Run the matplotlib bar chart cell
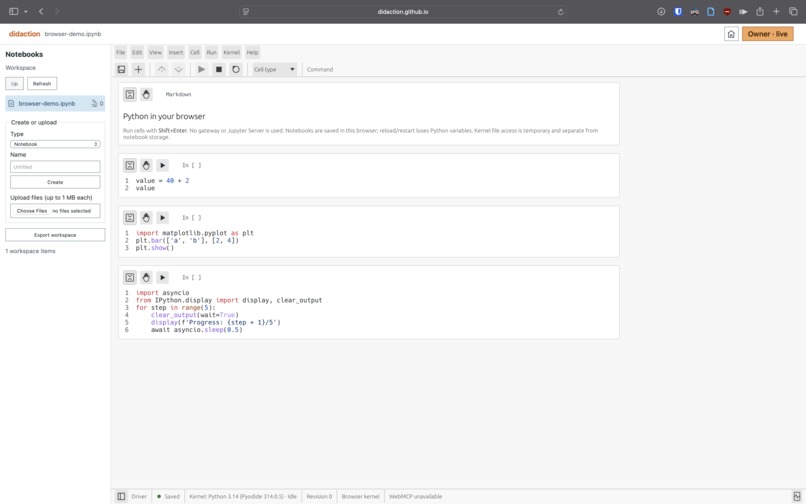 [x=162, y=218]
